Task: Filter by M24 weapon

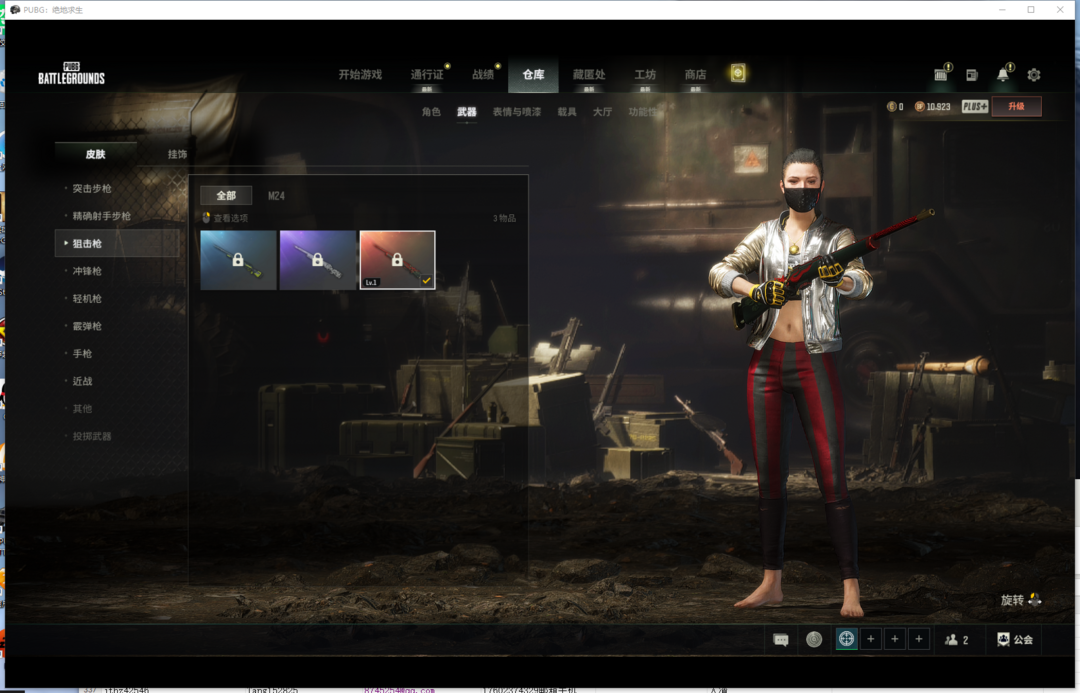Action: (x=276, y=196)
